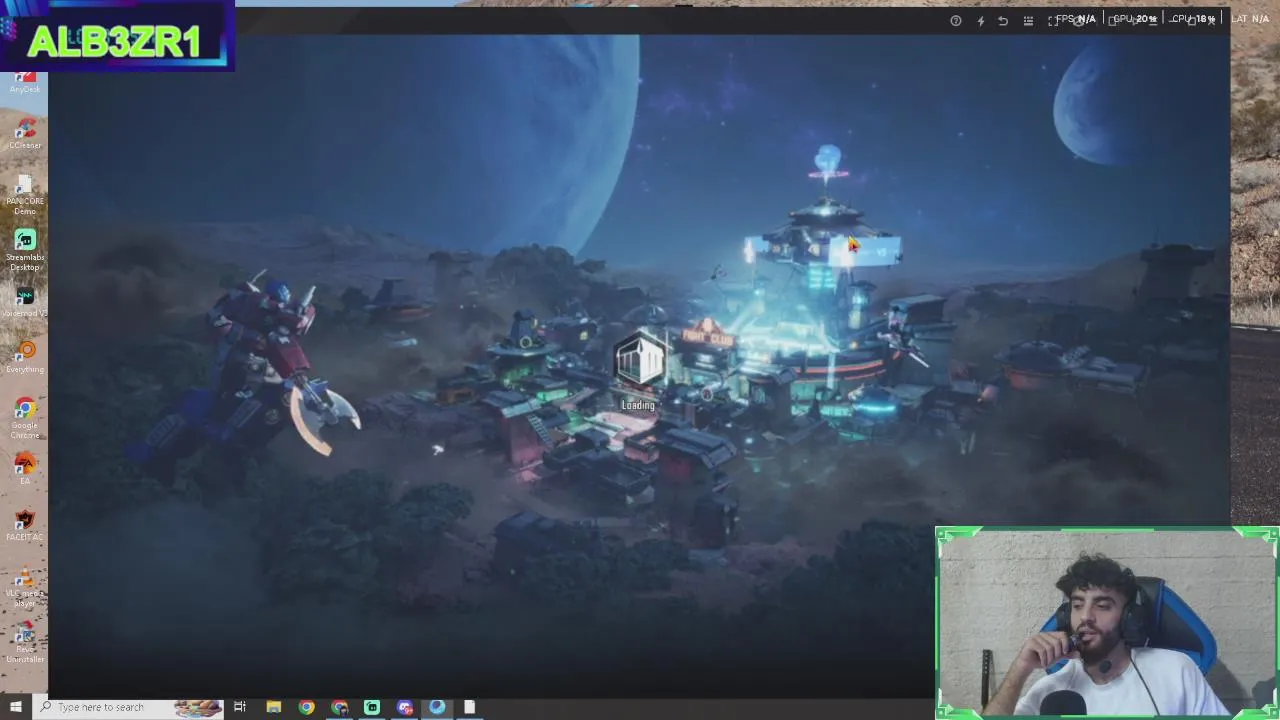1280x720 pixels.
Task: Open File Explorer from the taskbar
Action: pyautogui.click(x=273, y=707)
